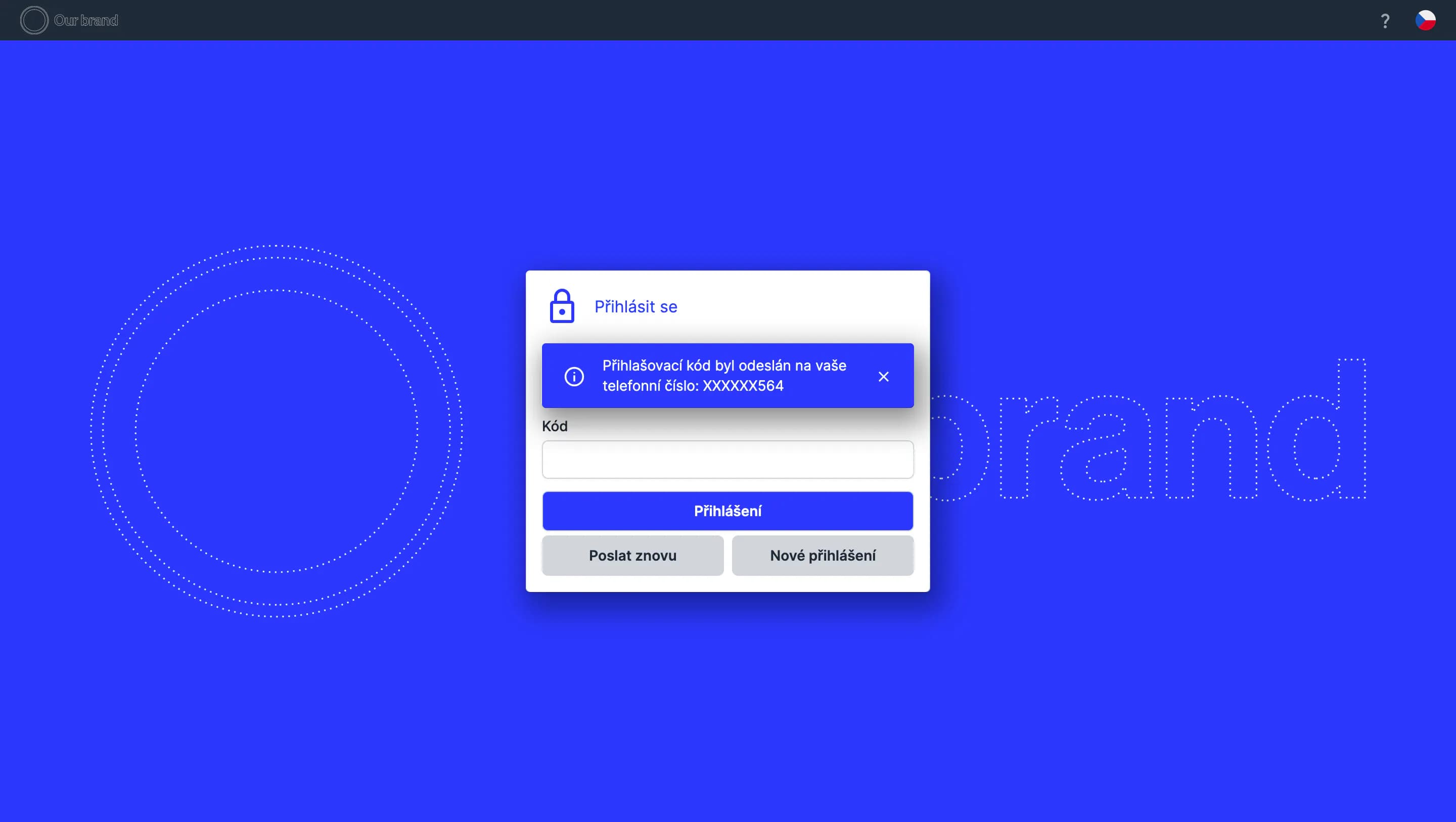Click the Přihlásit se heading
The height and width of the screenshot is (822, 1456).
pos(635,307)
